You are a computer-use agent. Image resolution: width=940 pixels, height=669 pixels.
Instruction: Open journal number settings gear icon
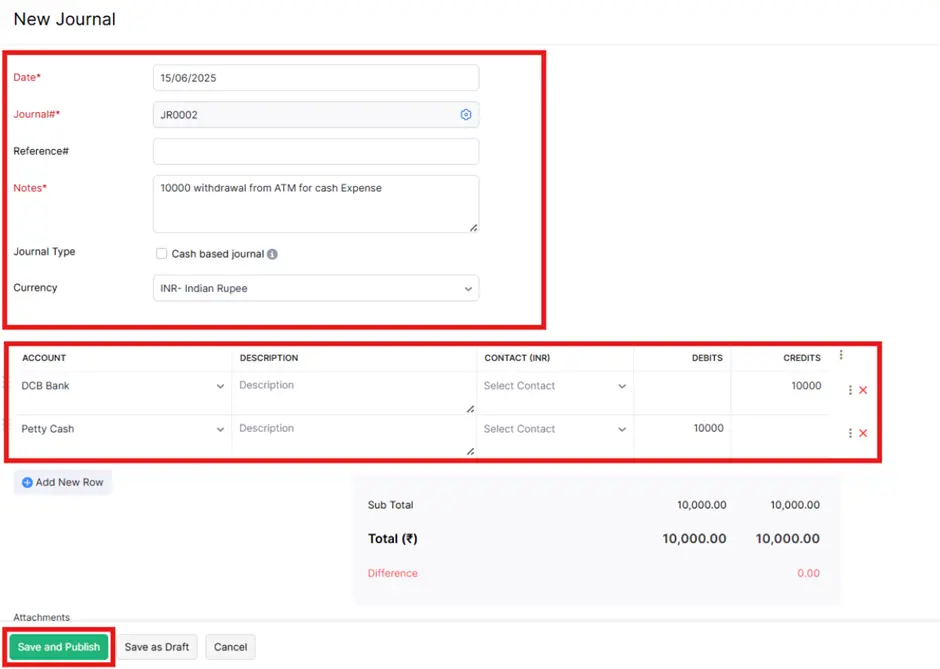point(466,114)
